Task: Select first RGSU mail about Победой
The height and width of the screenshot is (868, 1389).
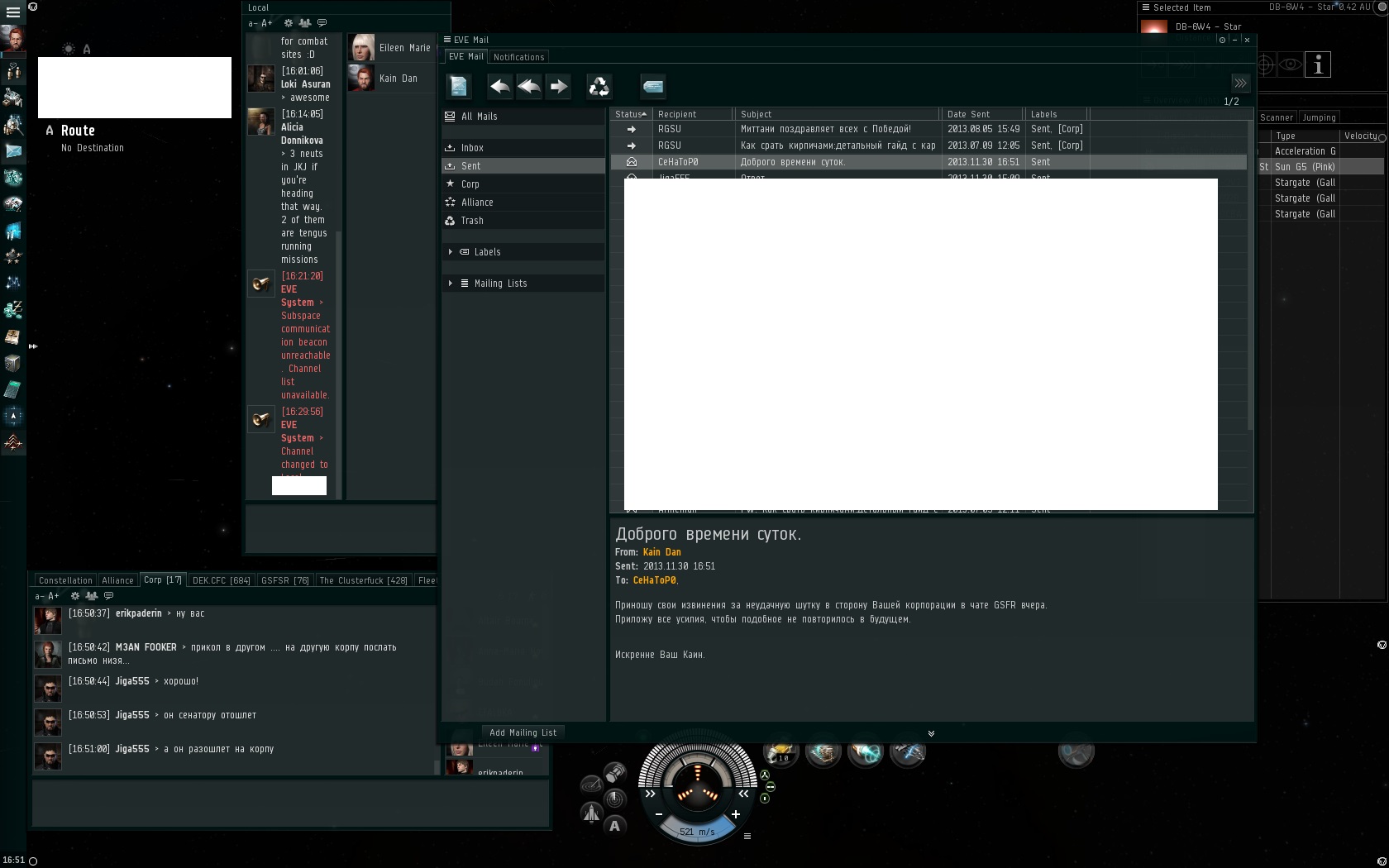Action: click(x=928, y=129)
